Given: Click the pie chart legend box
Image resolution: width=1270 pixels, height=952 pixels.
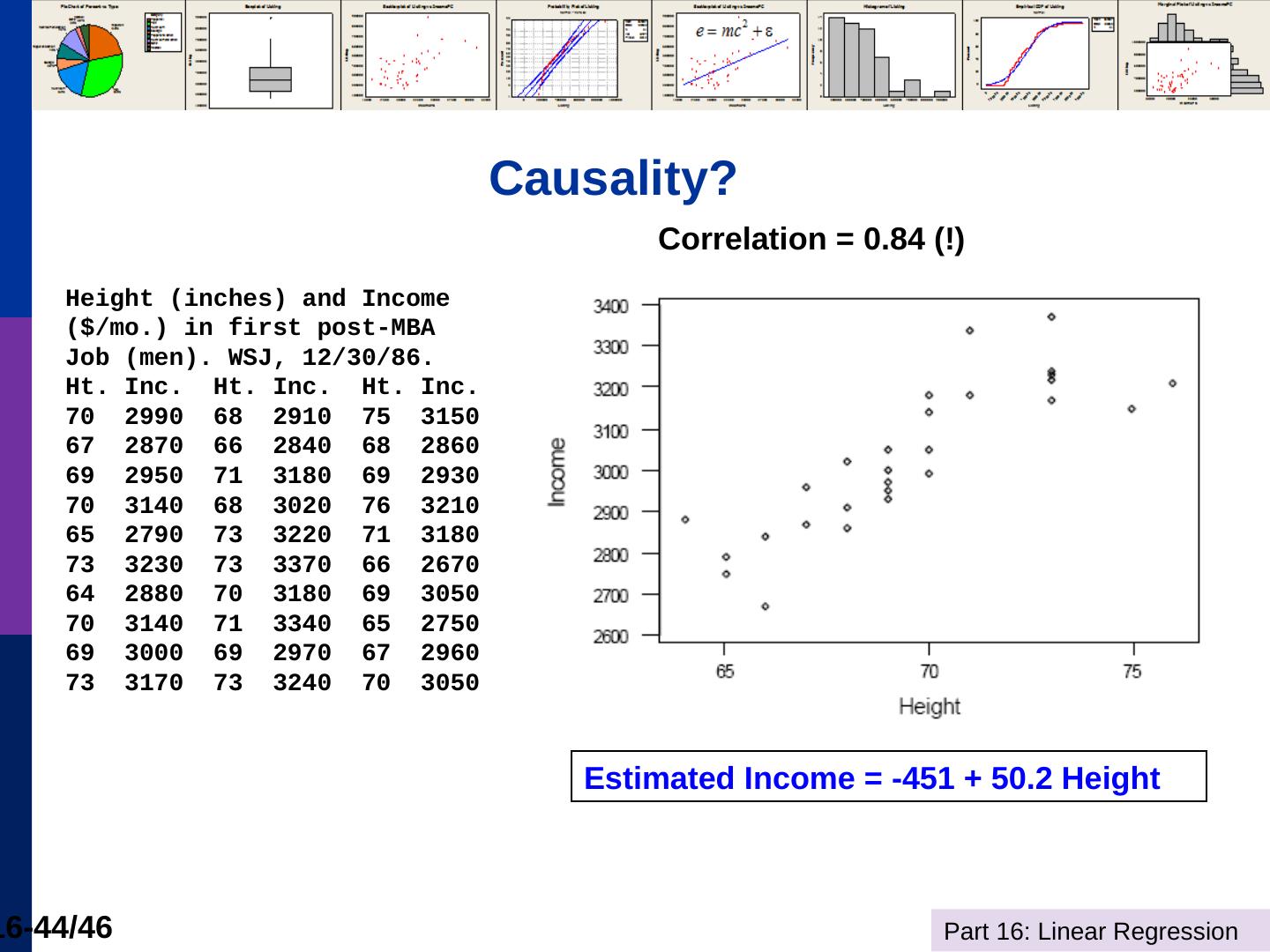Looking at the screenshot, I should click(162, 32).
